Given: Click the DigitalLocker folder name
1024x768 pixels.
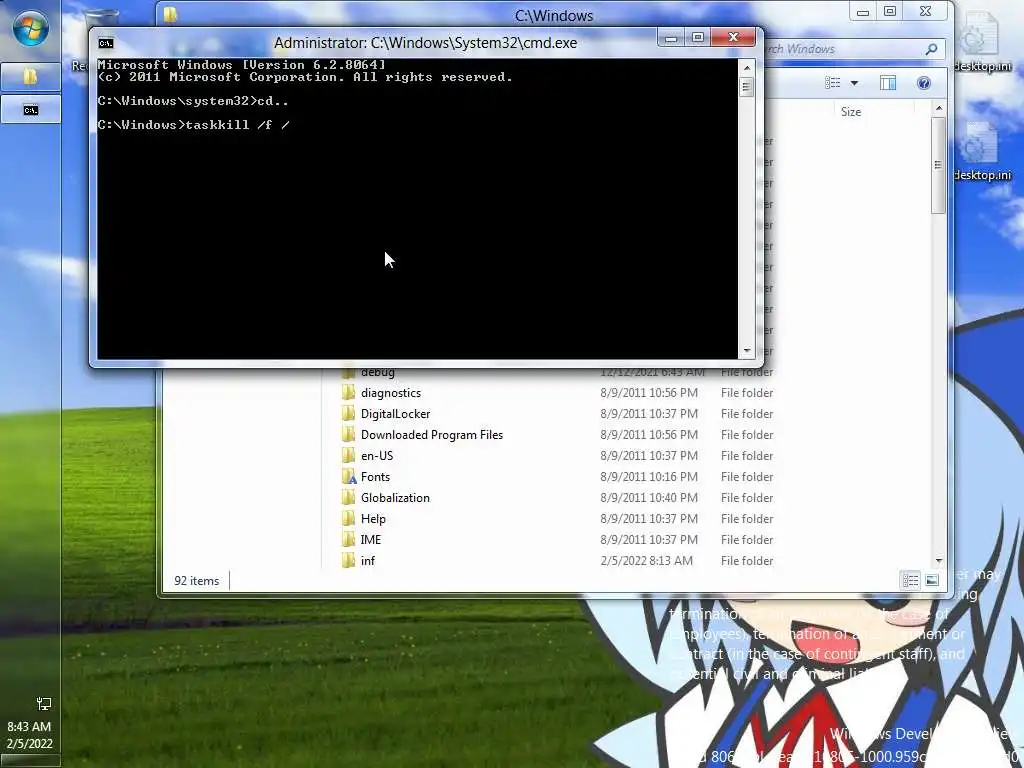Looking at the screenshot, I should [395, 414].
